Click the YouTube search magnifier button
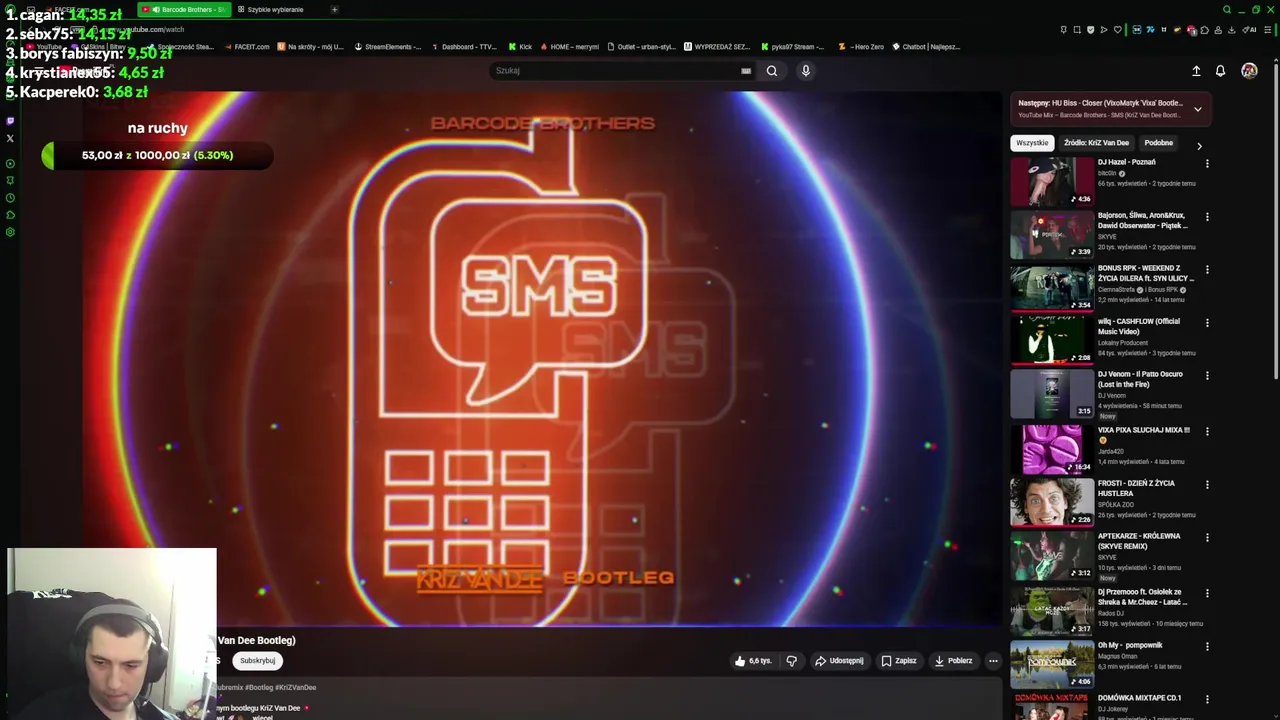The width and height of the screenshot is (1280, 720). [x=772, y=70]
